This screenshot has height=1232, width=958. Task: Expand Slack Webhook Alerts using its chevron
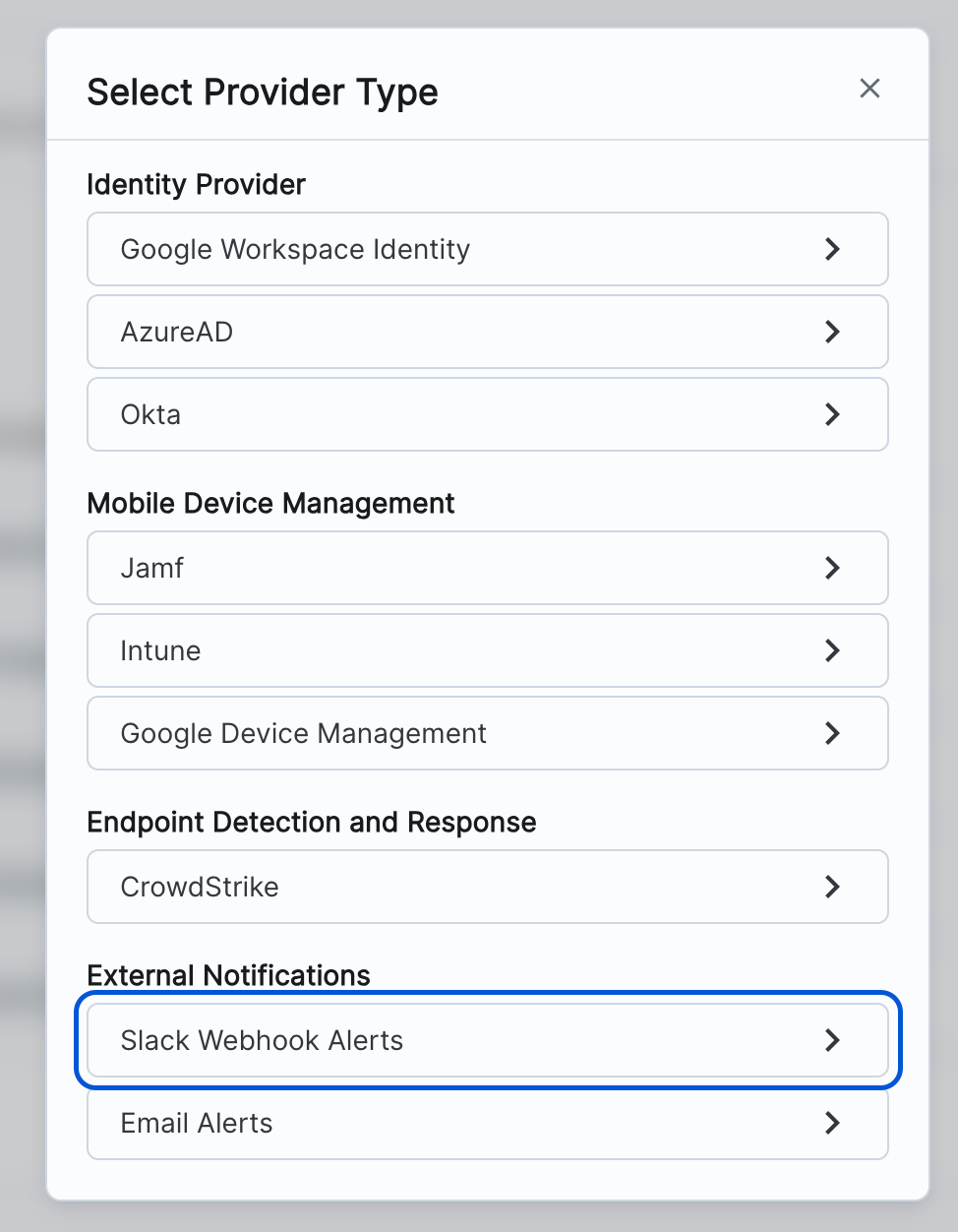[x=832, y=1040]
